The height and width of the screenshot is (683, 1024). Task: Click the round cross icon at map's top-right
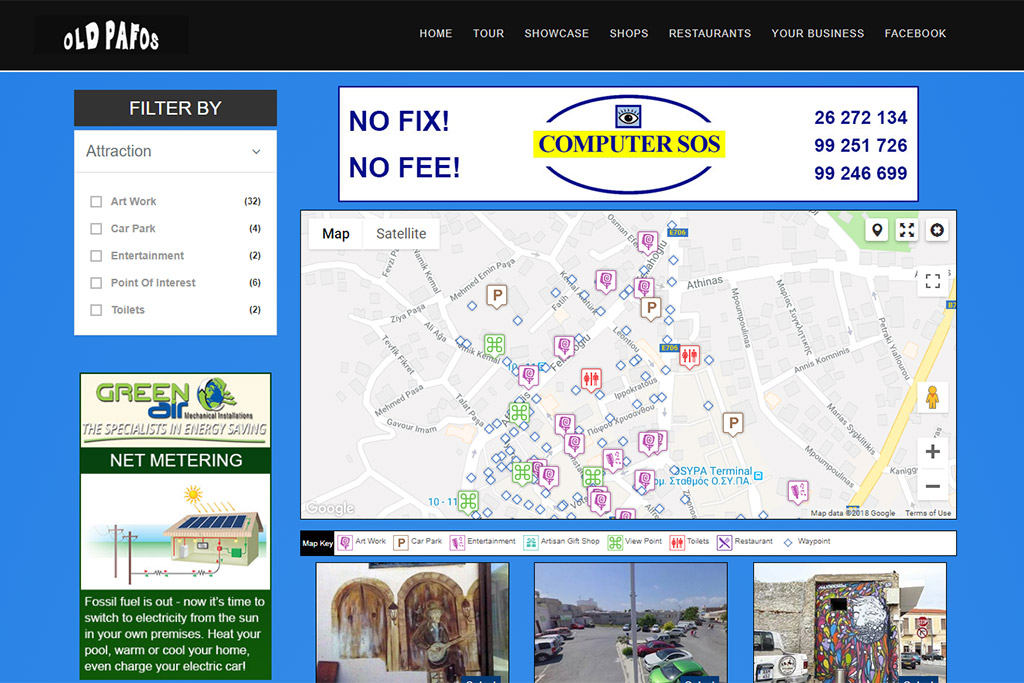(x=937, y=230)
